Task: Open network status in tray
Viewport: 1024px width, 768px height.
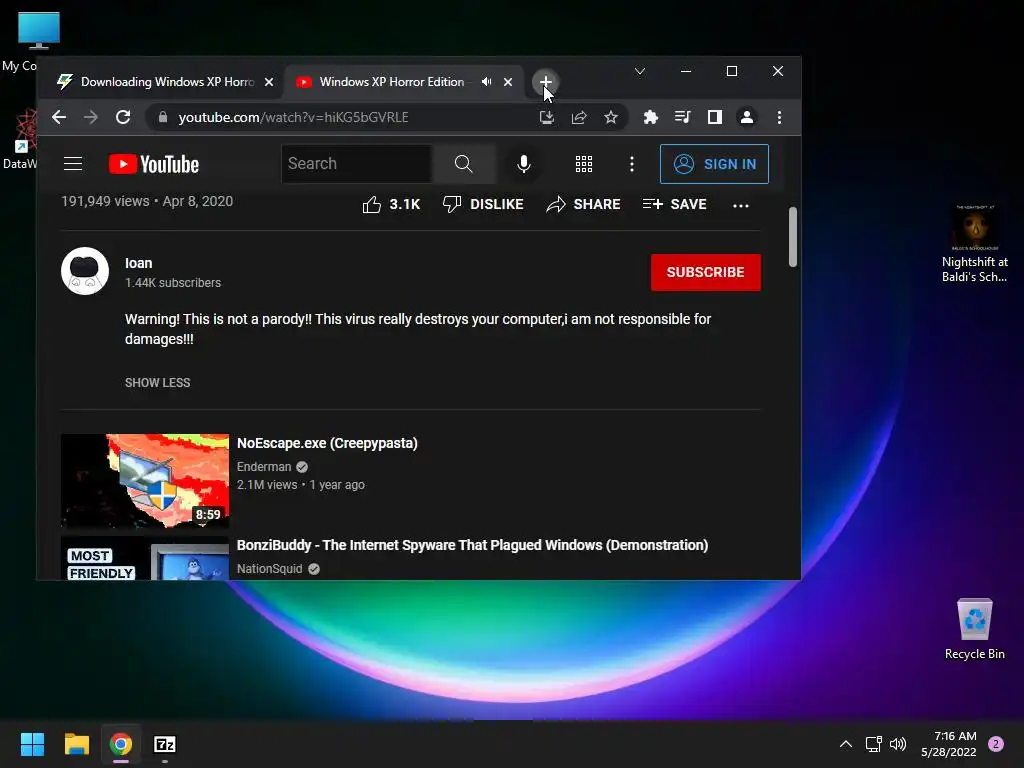Action: (873, 744)
